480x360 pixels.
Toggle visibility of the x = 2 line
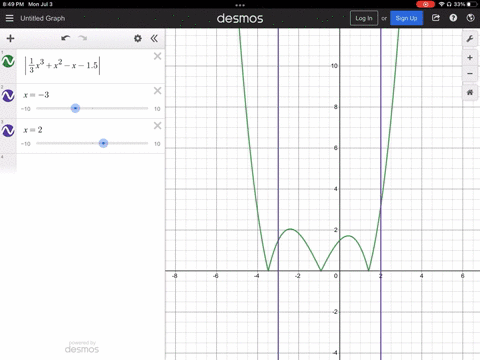pos(8,131)
